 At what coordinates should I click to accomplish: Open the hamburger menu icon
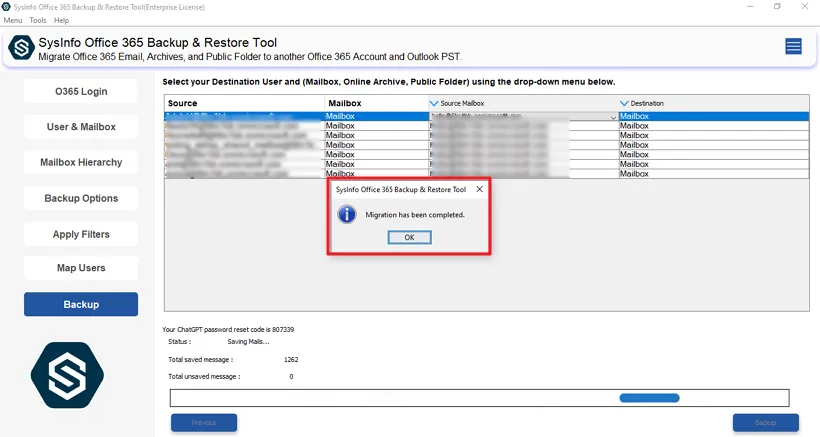pos(793,47)
